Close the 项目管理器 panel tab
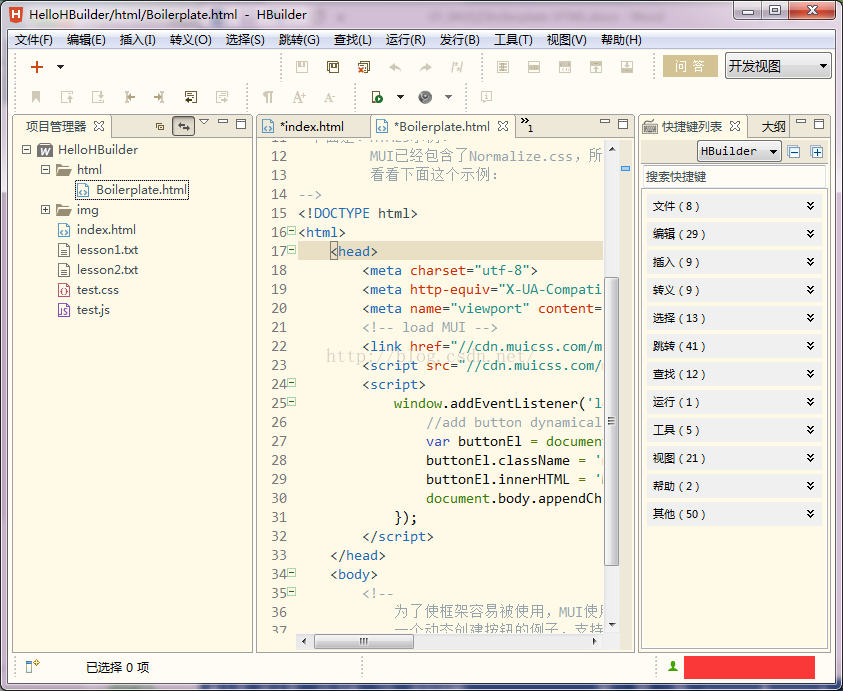This screenshot has height=691, width=843. [99, 126]
